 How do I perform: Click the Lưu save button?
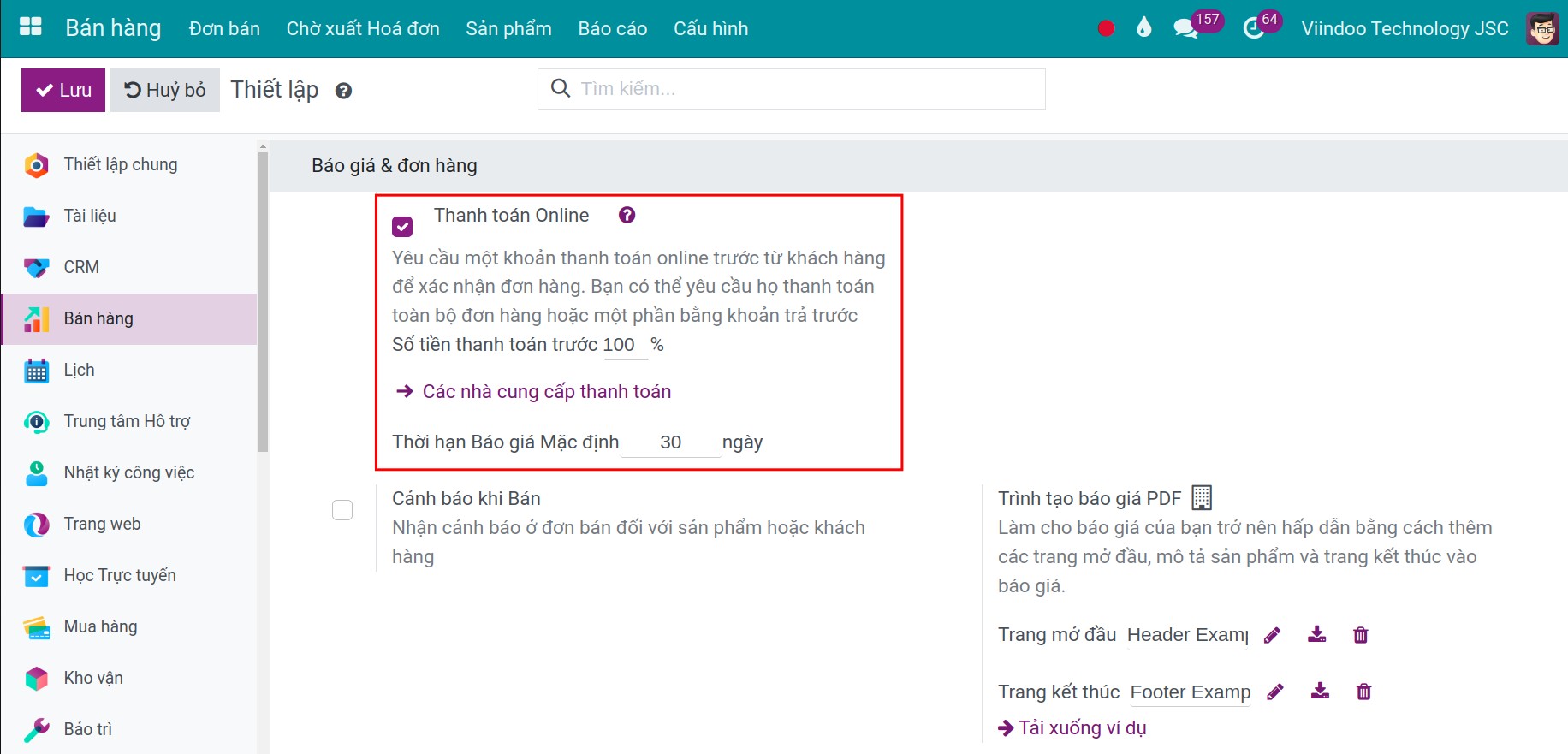pyautogui.click(x=63, y=90)
